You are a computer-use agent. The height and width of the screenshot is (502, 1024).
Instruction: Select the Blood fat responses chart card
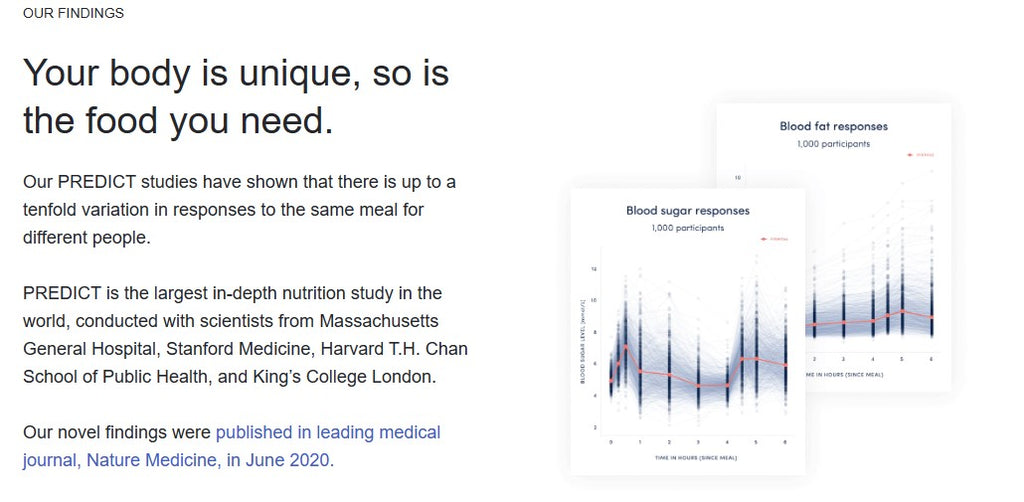pyautogui.click(x=833, y=247)
